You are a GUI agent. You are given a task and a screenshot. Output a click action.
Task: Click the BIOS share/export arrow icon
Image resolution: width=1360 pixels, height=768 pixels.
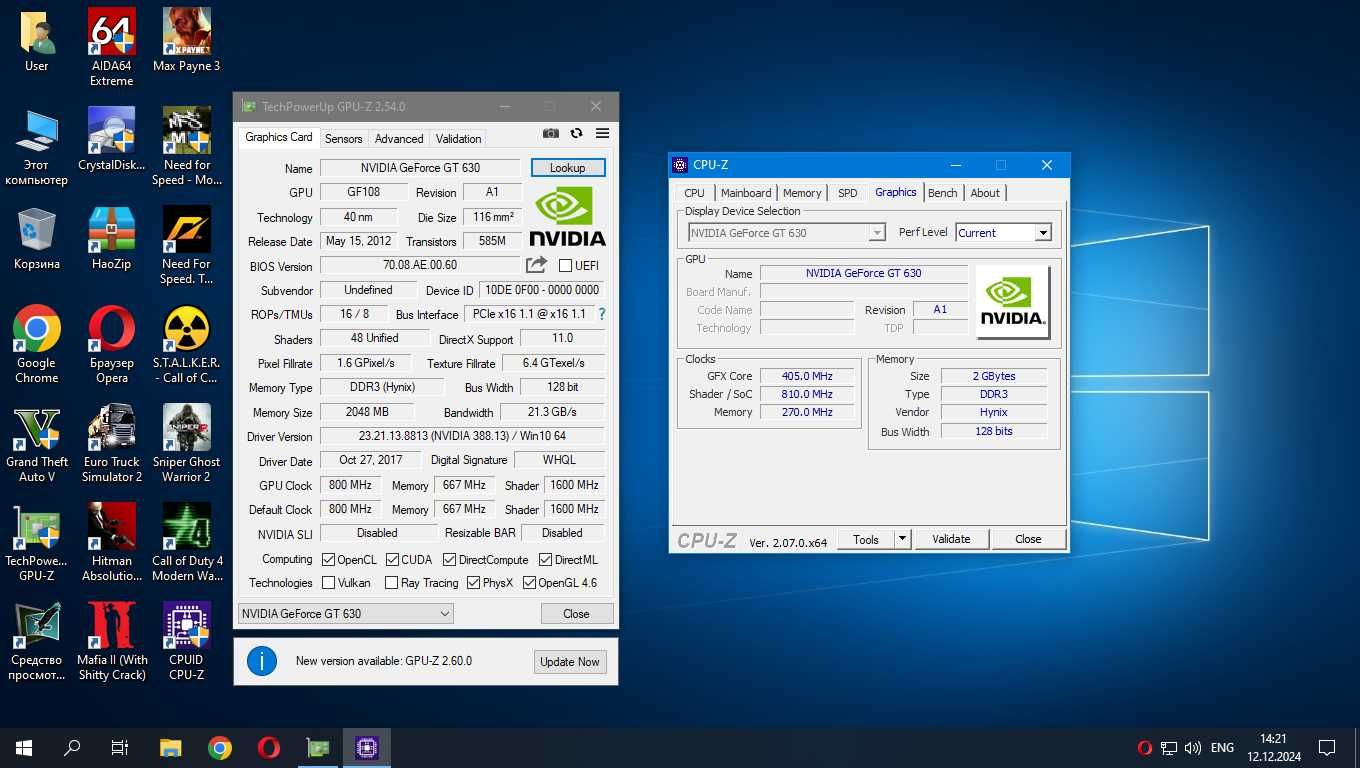click(537, 265)
